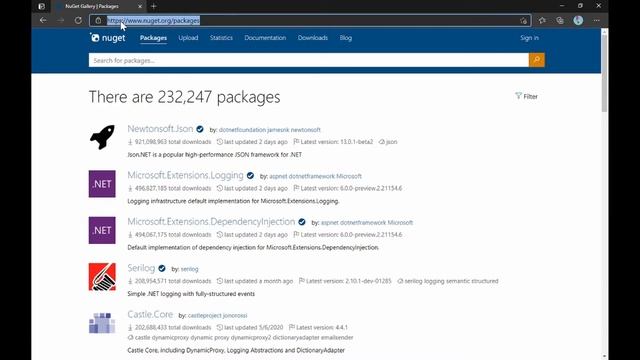Open the Statistics nav item

point(221,38)
